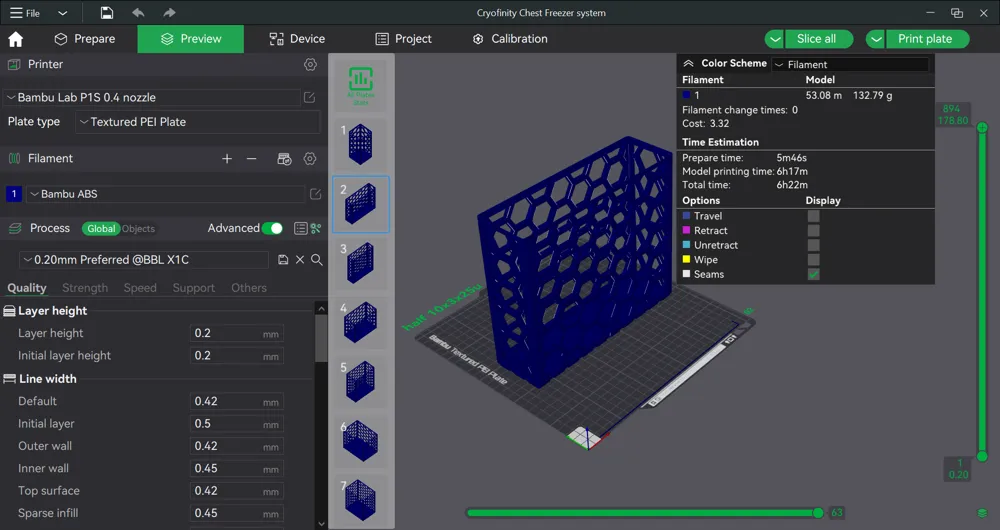Click the Slice all button
Viewport: 1000px width, 530px height.
(x=819, y=39)
